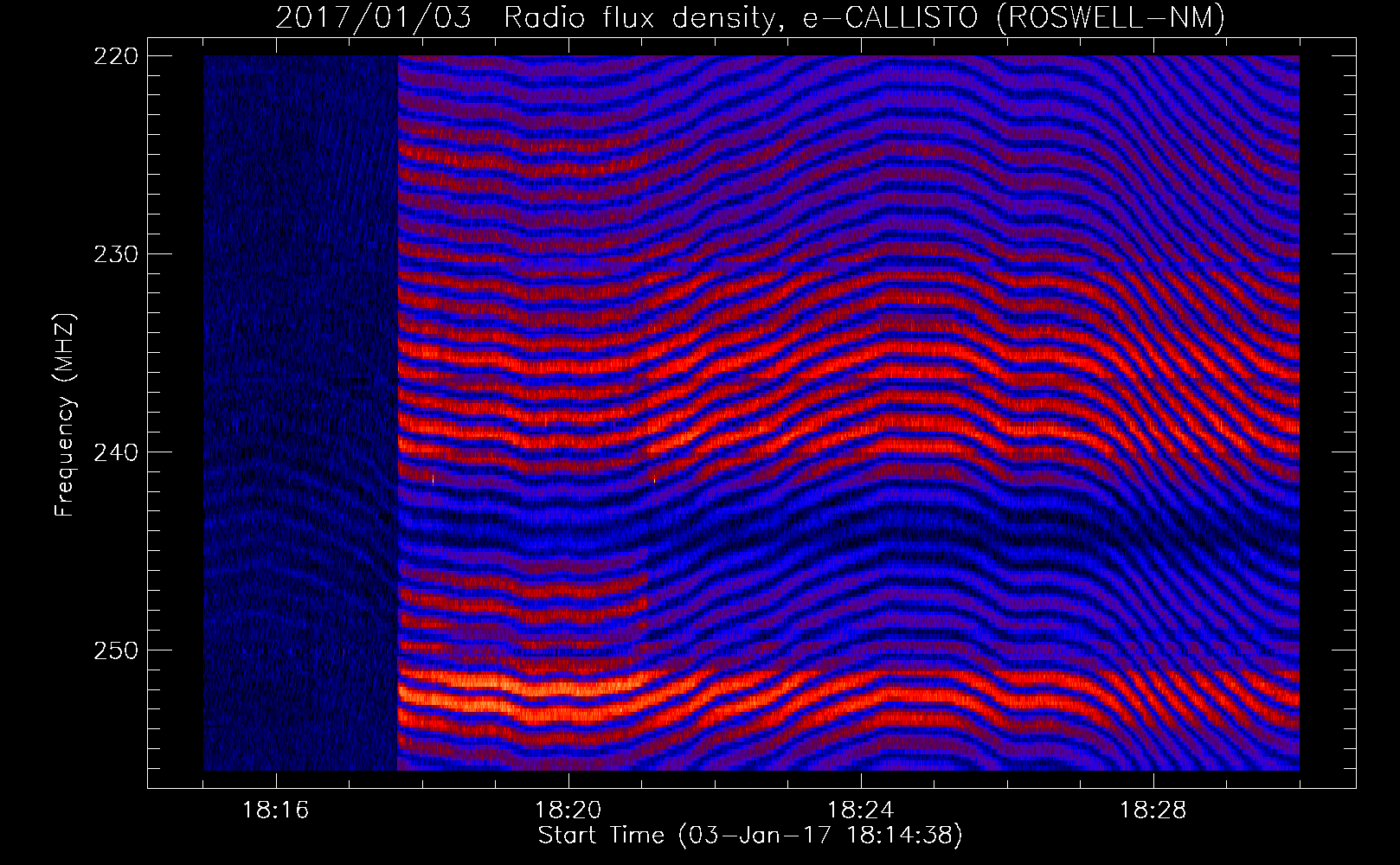The width and height of the screenshot is (1400, 865).
Task: Click the 240 frequency tick label
Action: coord(115,452)
